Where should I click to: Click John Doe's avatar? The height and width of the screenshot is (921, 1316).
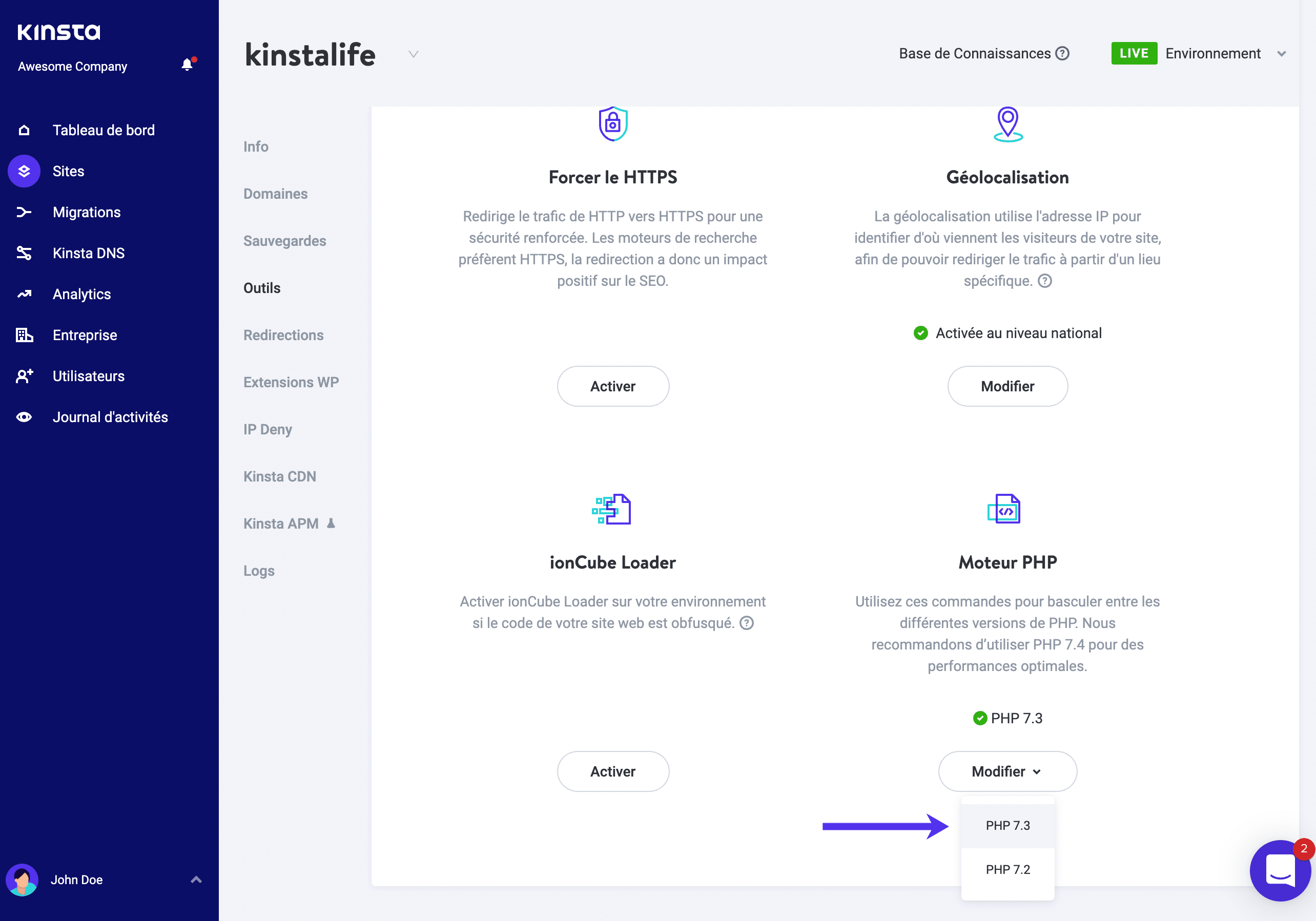coord(23,880)
